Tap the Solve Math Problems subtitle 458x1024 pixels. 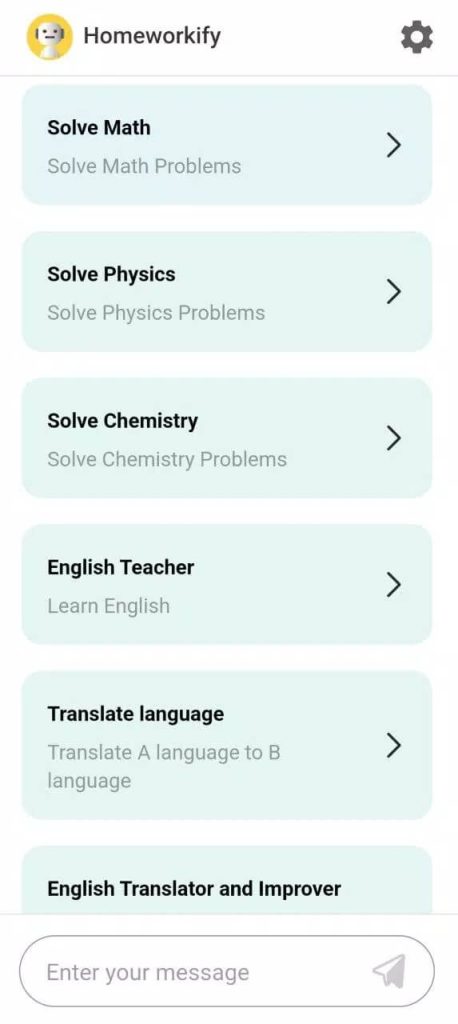click(x=144, y=166)
